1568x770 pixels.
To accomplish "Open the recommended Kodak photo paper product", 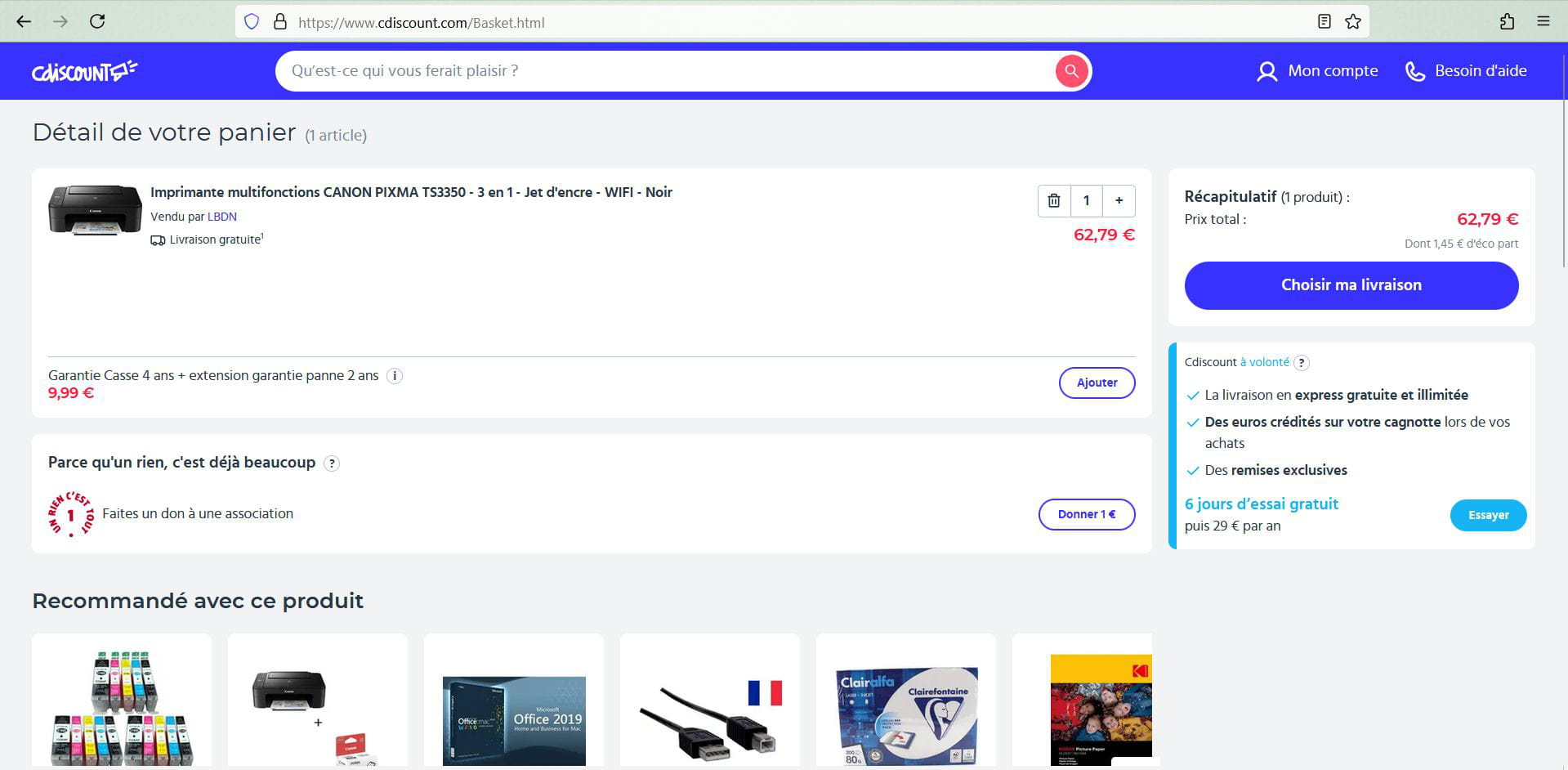I will (x=1083, y=701).
